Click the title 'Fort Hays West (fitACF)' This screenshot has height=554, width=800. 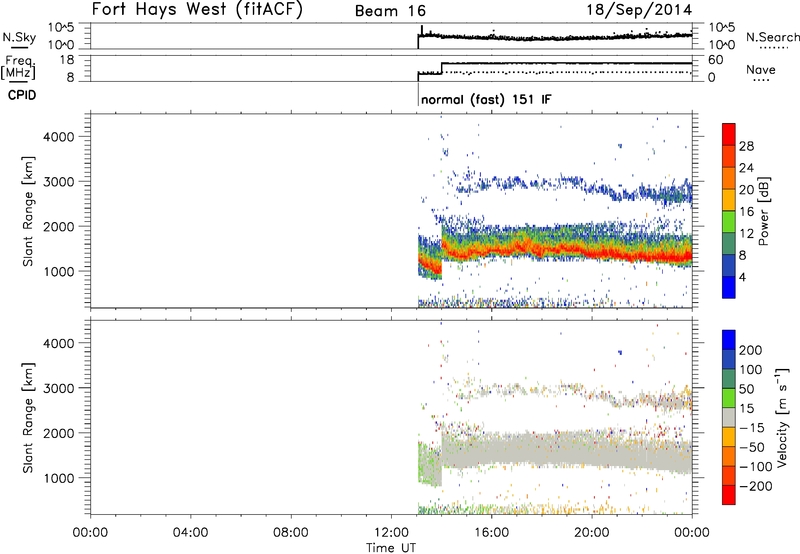pyautogui.click(x=197, y=10)
